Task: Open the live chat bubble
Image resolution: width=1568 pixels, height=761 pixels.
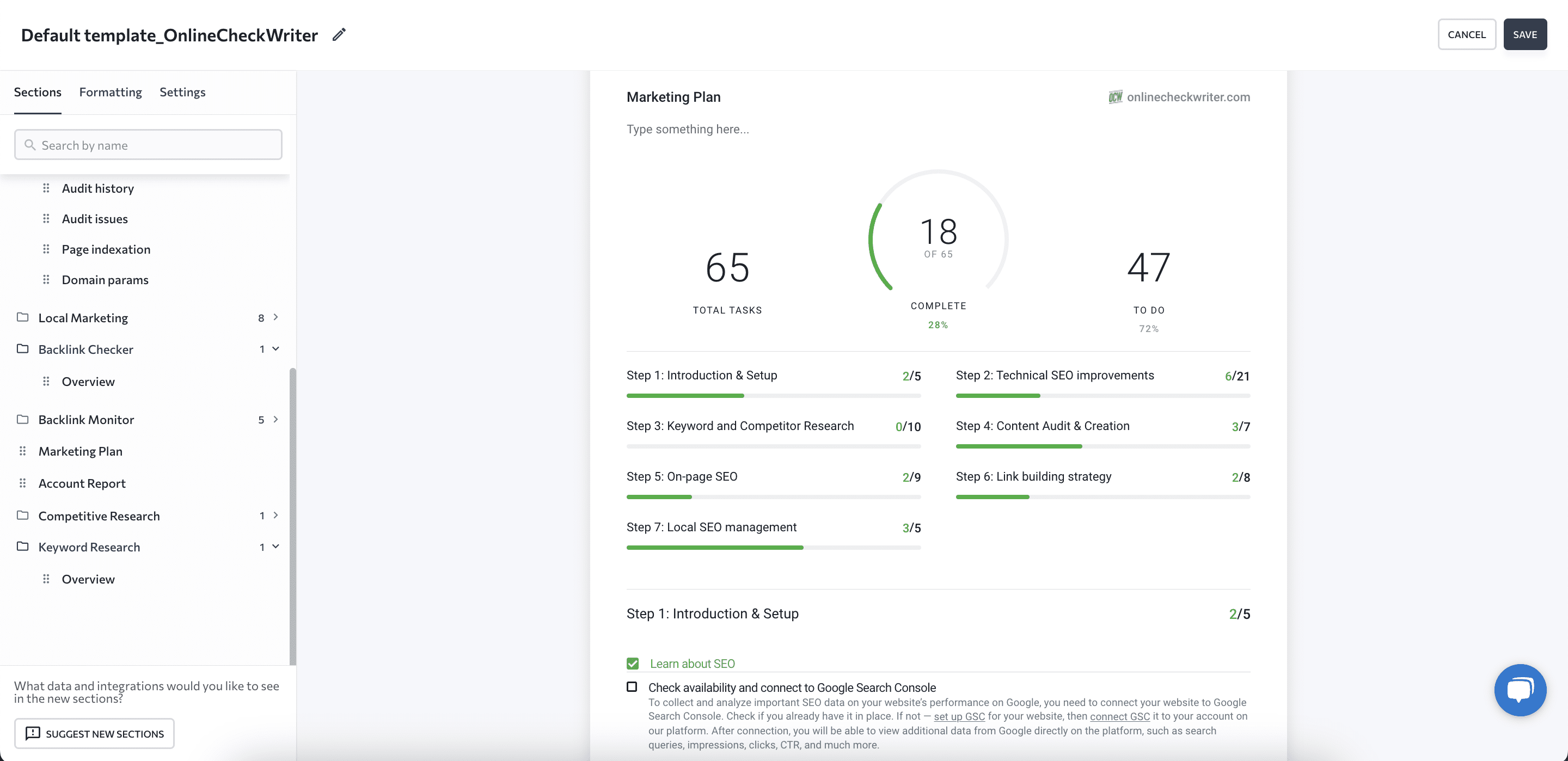Action: click(1520, 690)
